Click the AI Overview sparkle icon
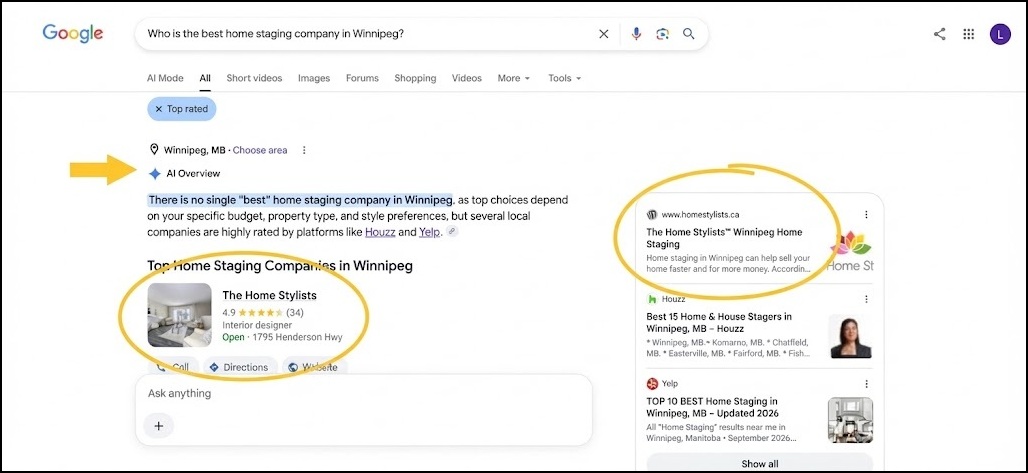Image resolution: width=1028 pixels, height=473 pixels. pos(155,174)
